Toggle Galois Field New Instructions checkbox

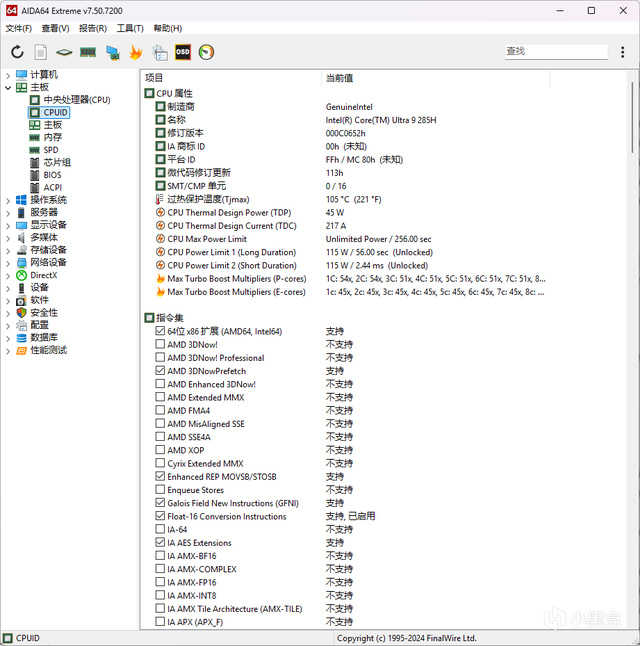160,503
